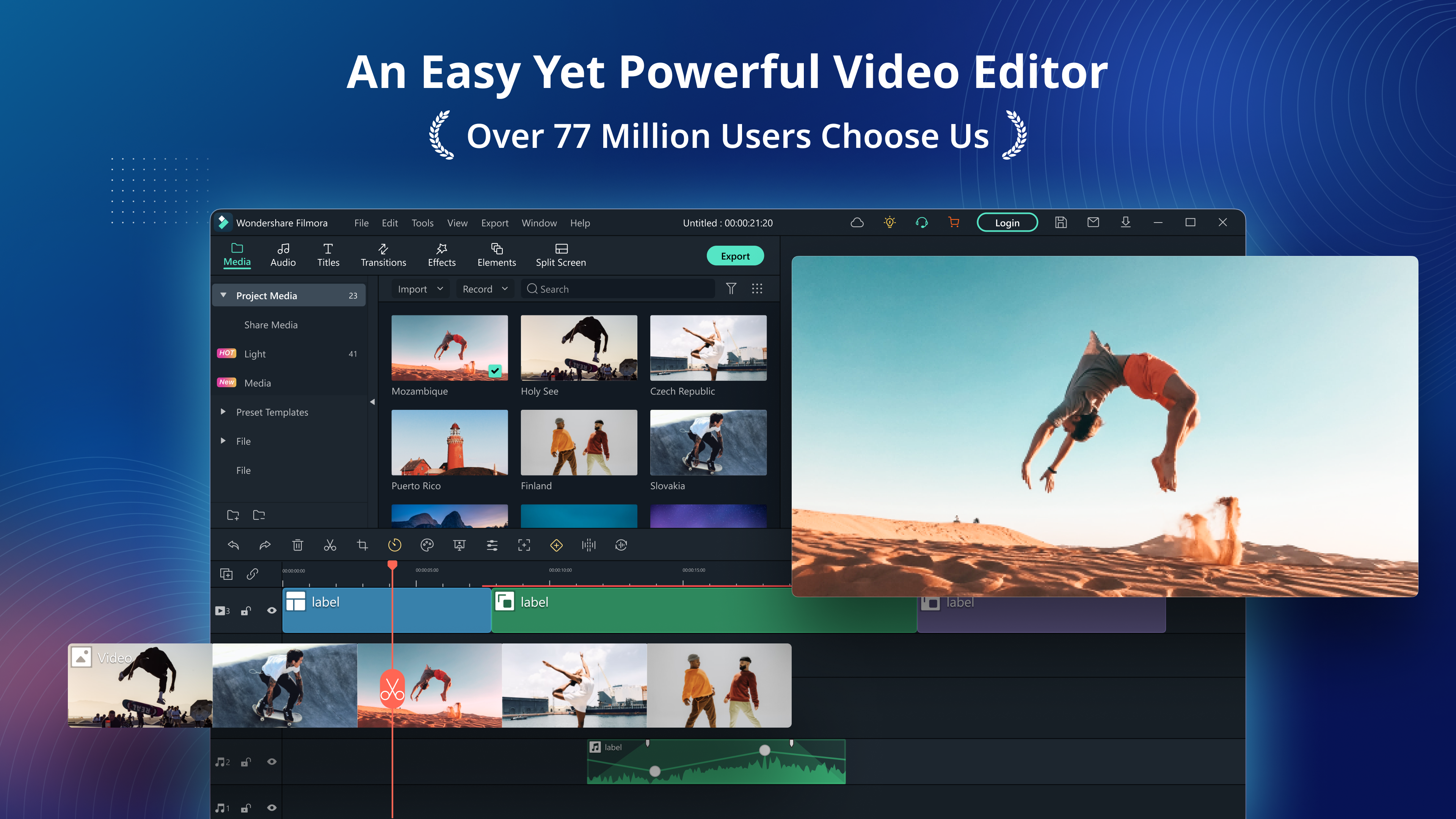Image resolution: width=1456 pixels, height=819 pixels.
Task: Switch to the Transitions tab
Action: 383,254
